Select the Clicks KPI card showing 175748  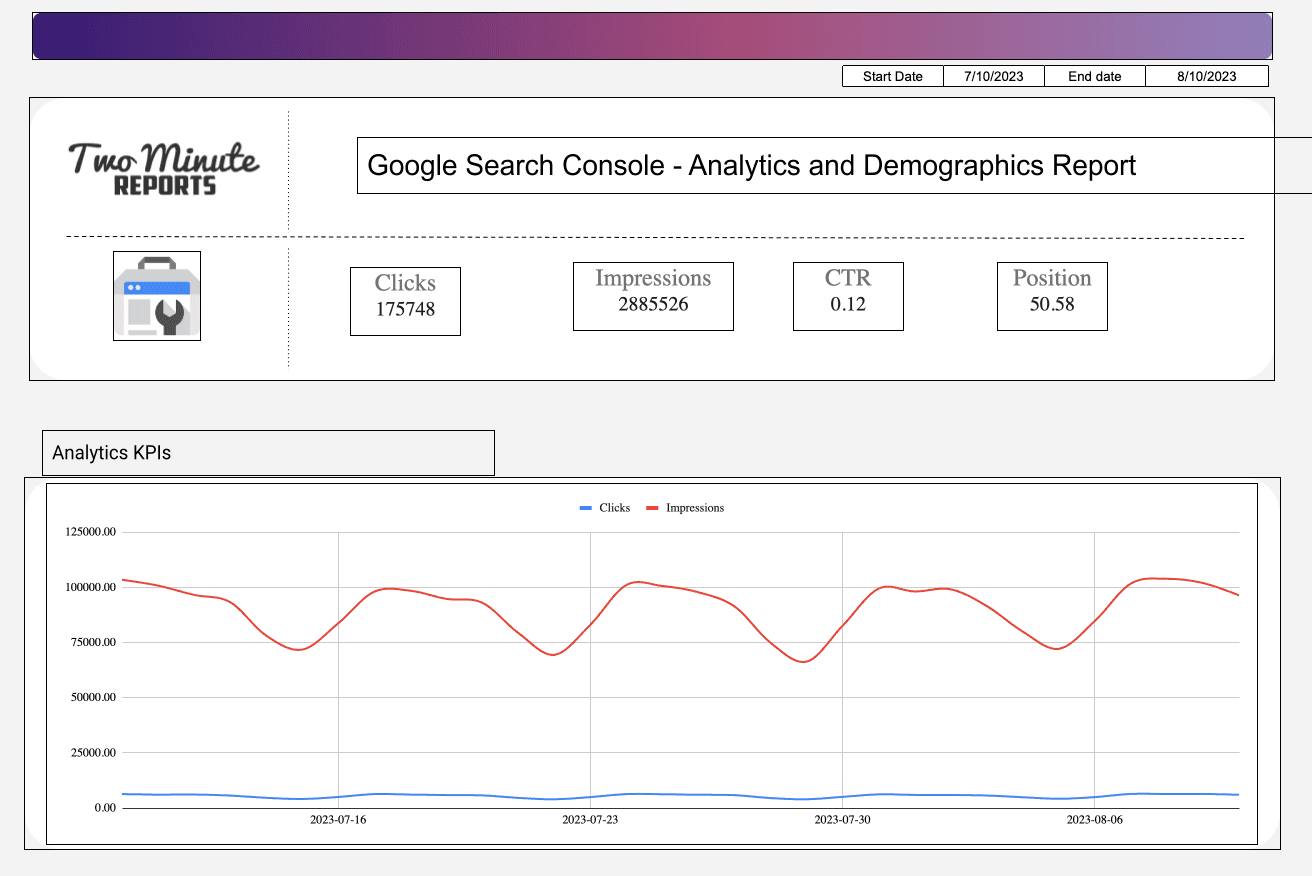(405, 300)
